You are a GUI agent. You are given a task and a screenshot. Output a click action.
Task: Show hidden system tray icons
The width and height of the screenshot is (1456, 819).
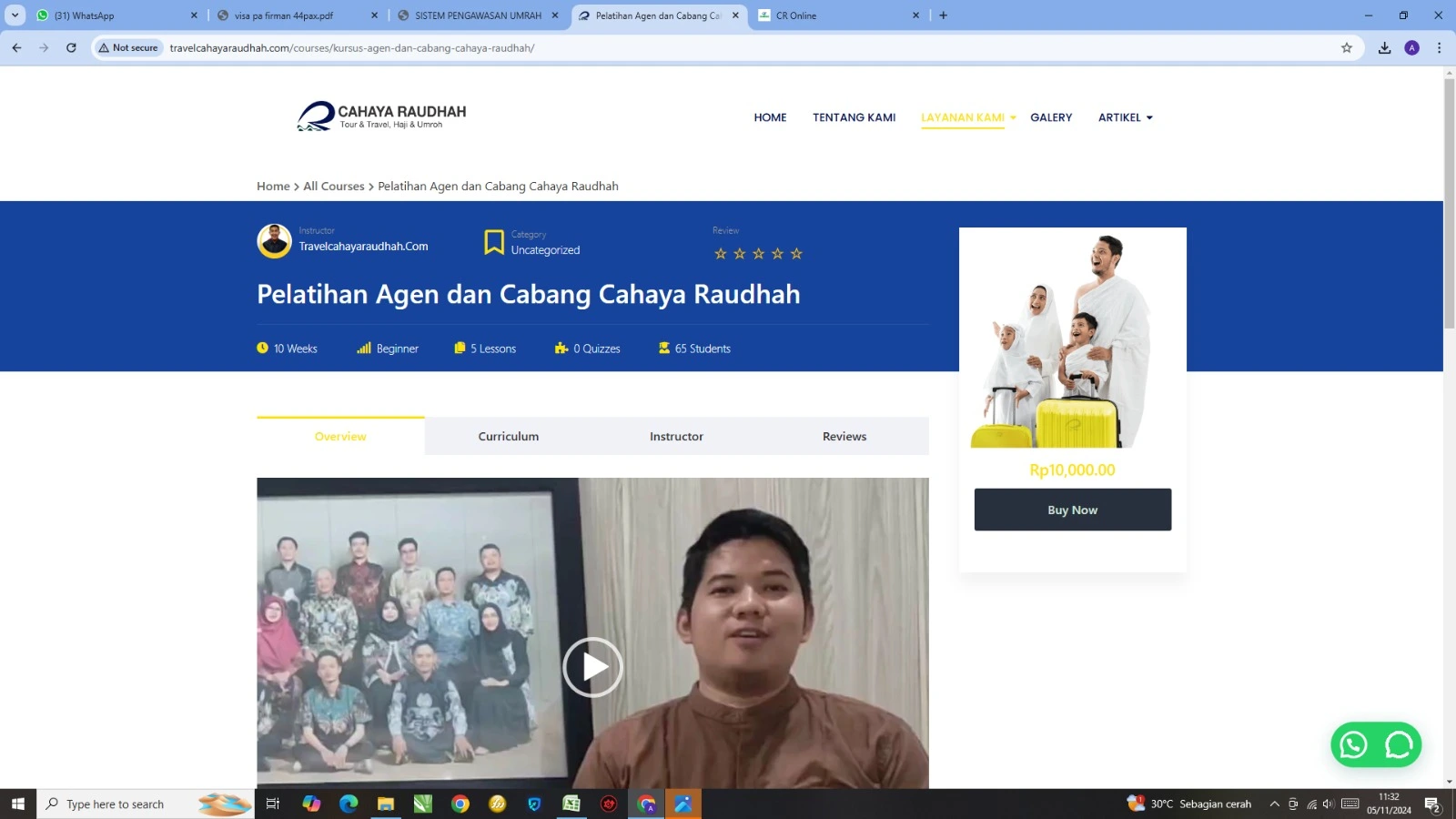click(1274, 804)
